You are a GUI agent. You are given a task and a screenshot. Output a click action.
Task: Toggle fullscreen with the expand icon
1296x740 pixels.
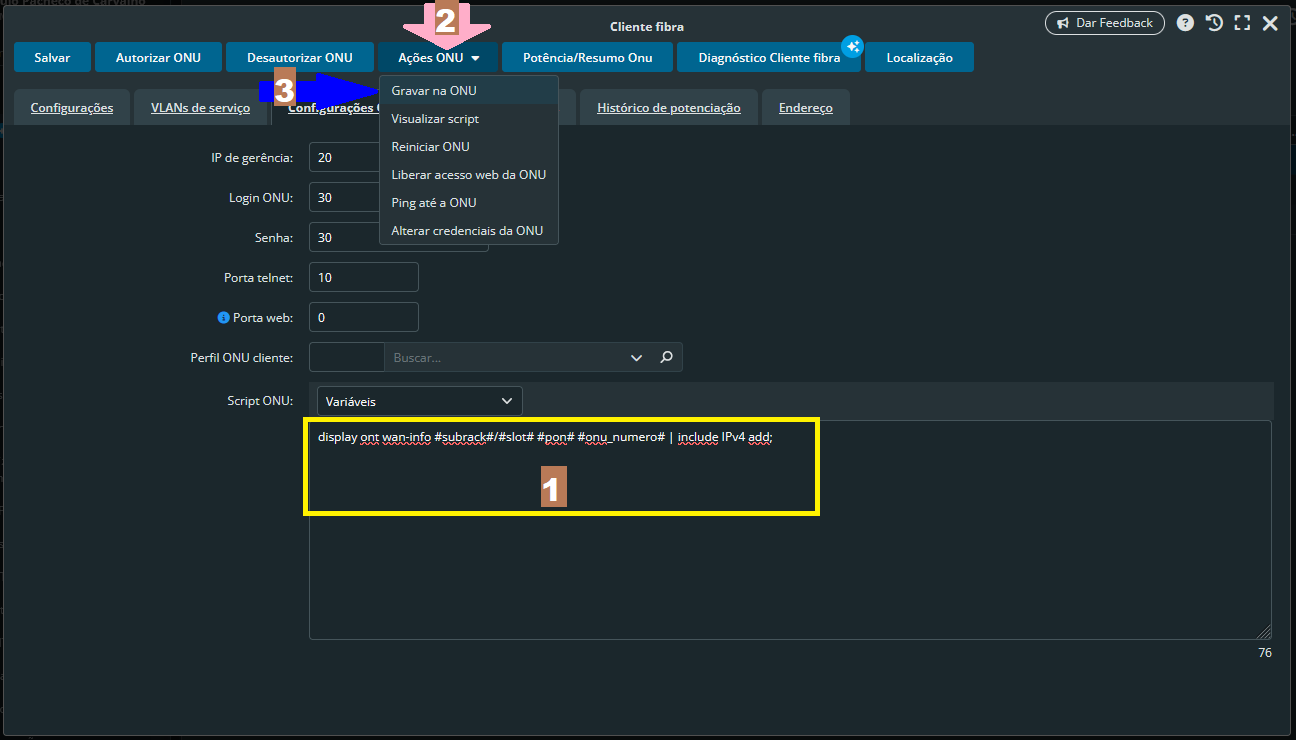tap(1242, 23)
